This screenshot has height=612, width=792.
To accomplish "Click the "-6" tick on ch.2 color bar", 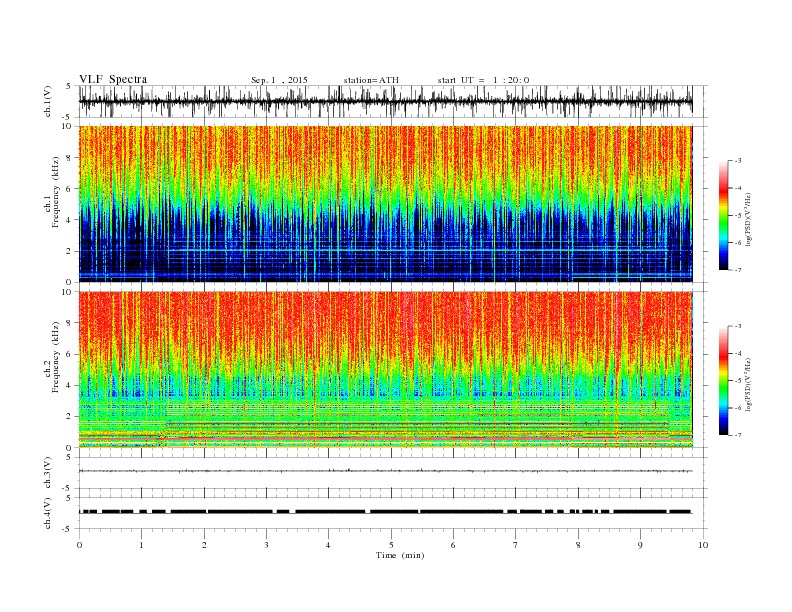I will (738, 408).
